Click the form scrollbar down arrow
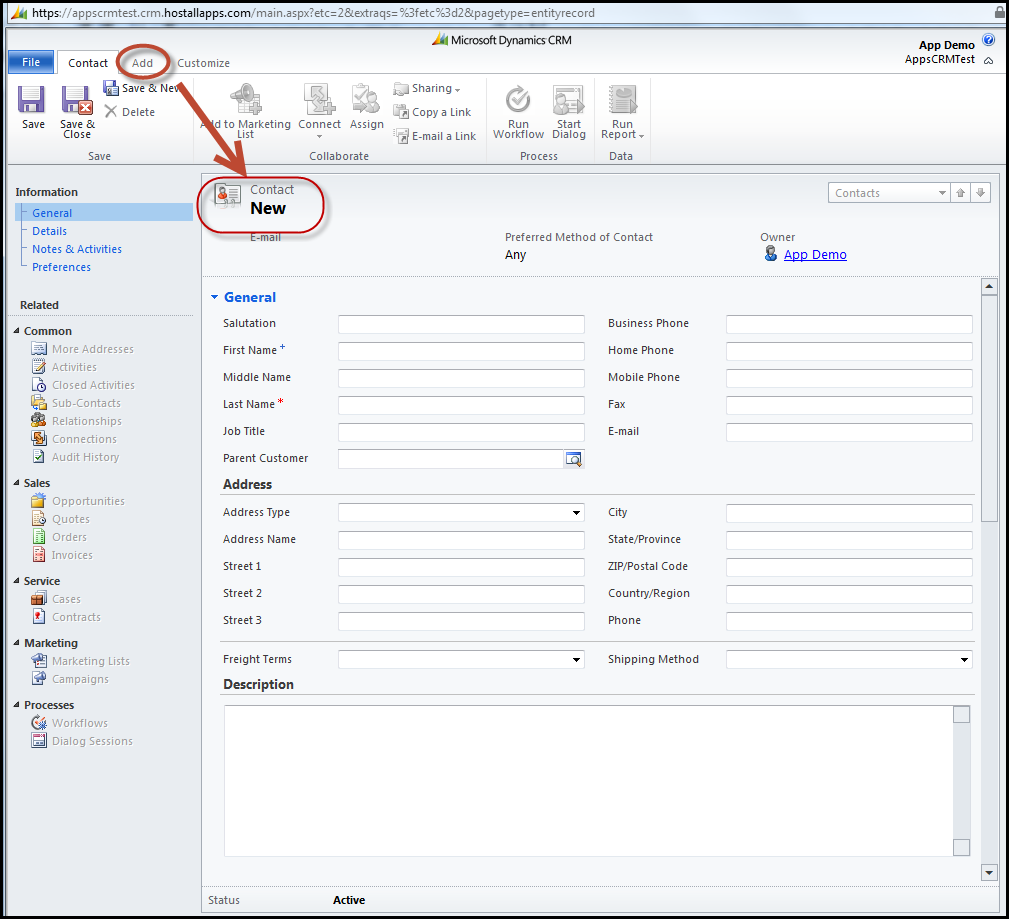The width and height of the screenshot is (1009, 919). click(989, 873)
